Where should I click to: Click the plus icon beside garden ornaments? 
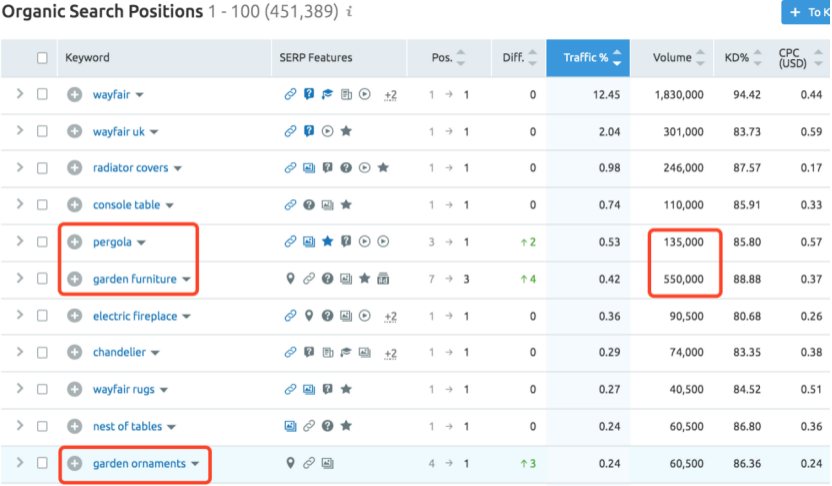tap(74, 463)
